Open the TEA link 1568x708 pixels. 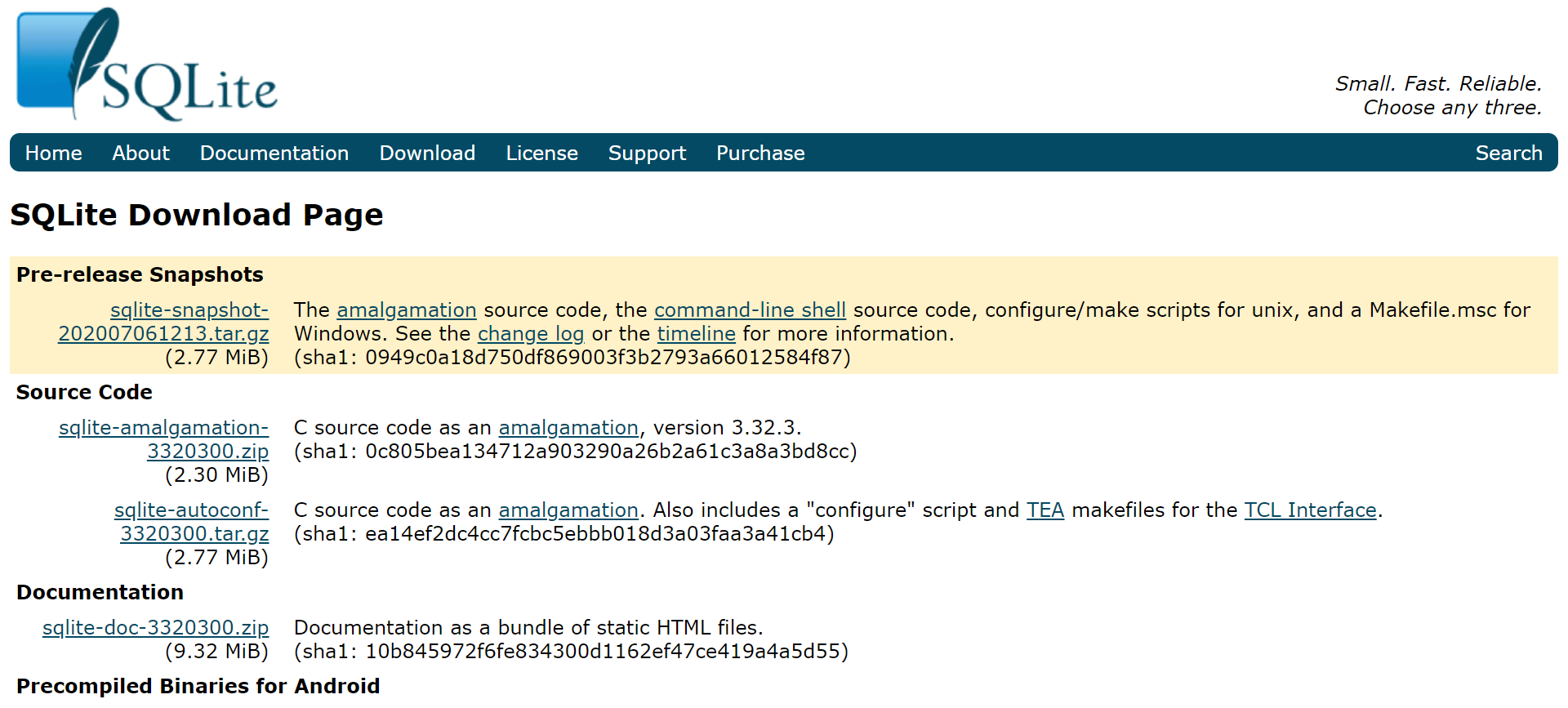[1045, 510]
